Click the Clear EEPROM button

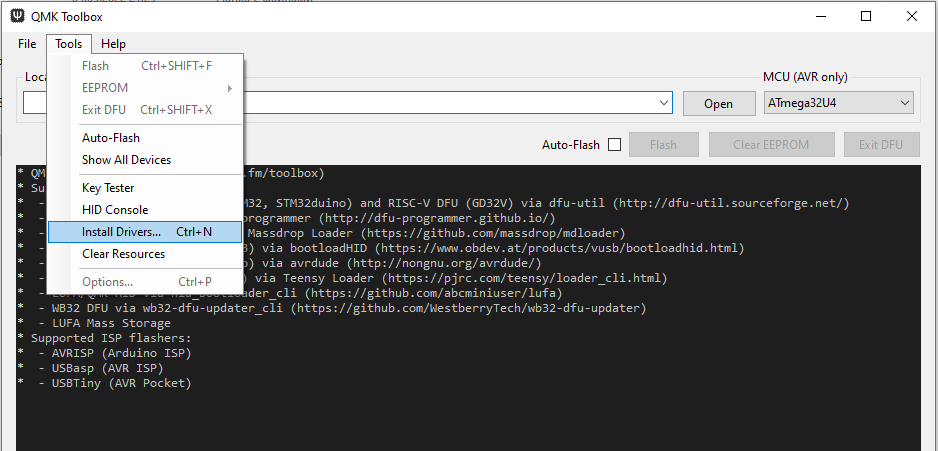coord(772,145)
